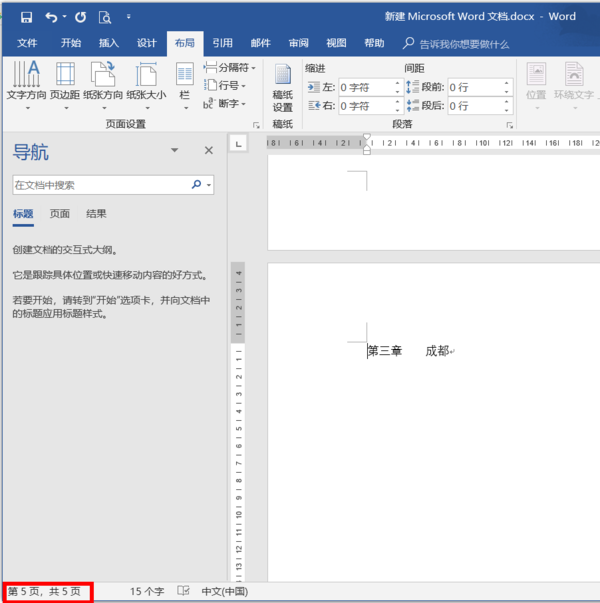This screenshot has width=600, height=603.
Task: Click the right indent 右 value field
Action: point(367,106)
